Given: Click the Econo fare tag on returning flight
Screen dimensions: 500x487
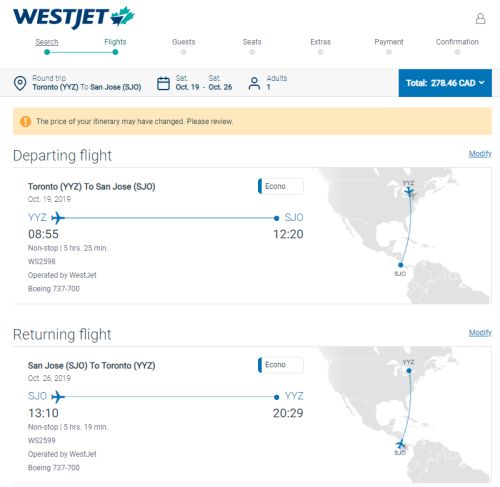Looking at the screenshot, I should 281,365.
